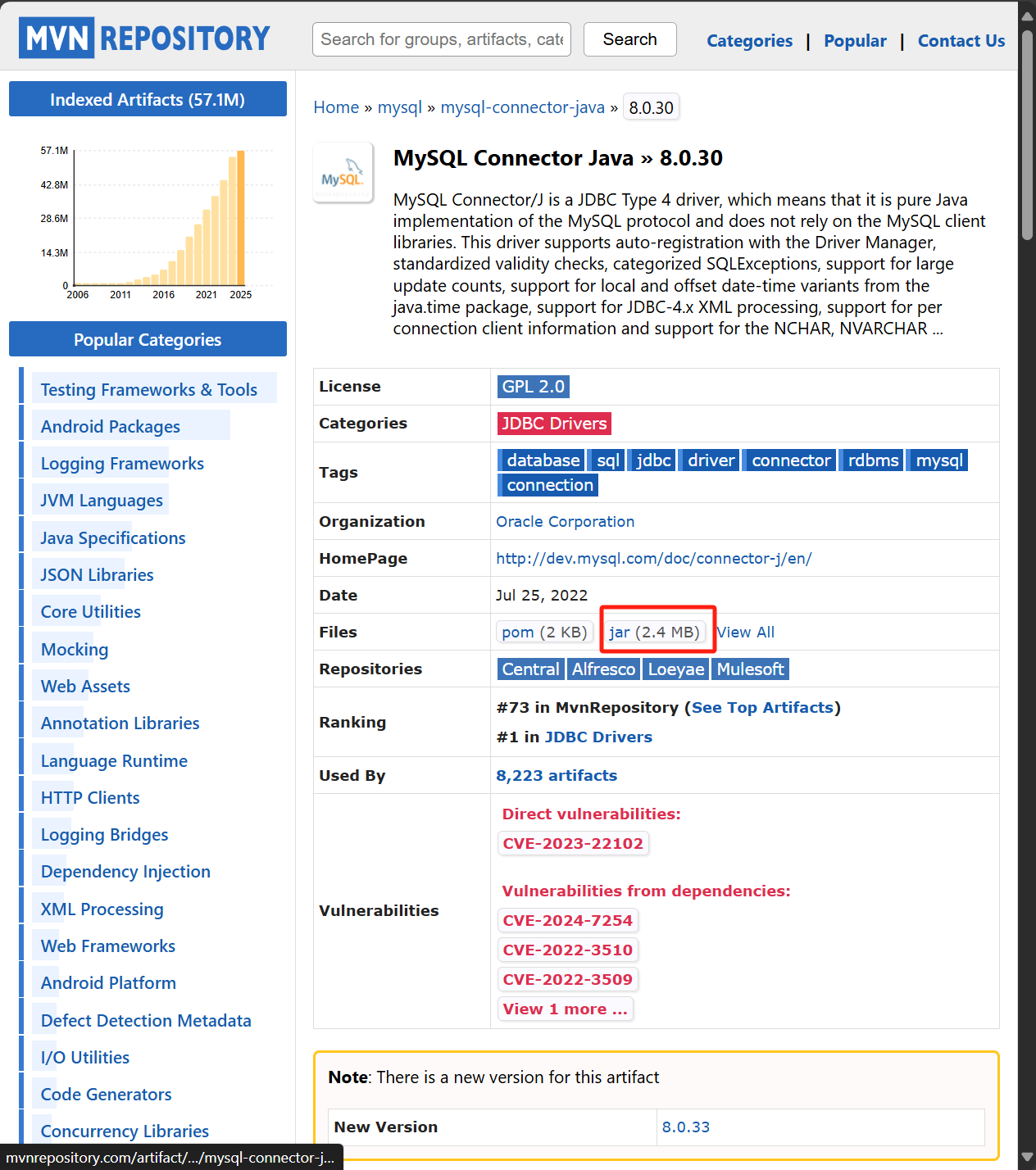Click the 8.0.30 version breadcrumb badge
The height and width of the screenshot is (1170, 1036).
click(x=651, y=107)
